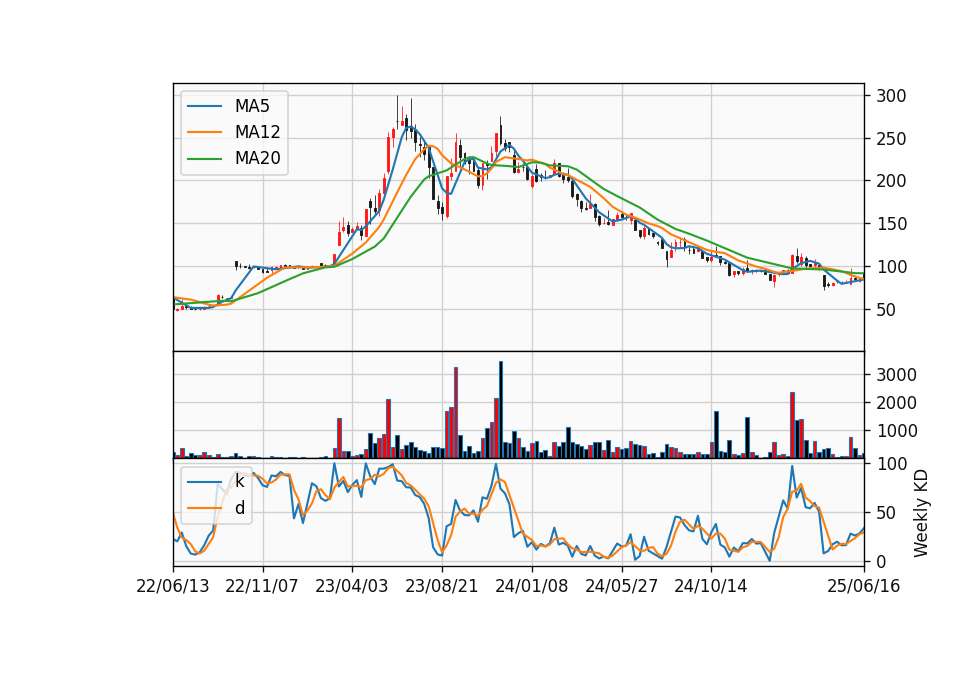Click the volume axis value 2000

tap(896, 403)
